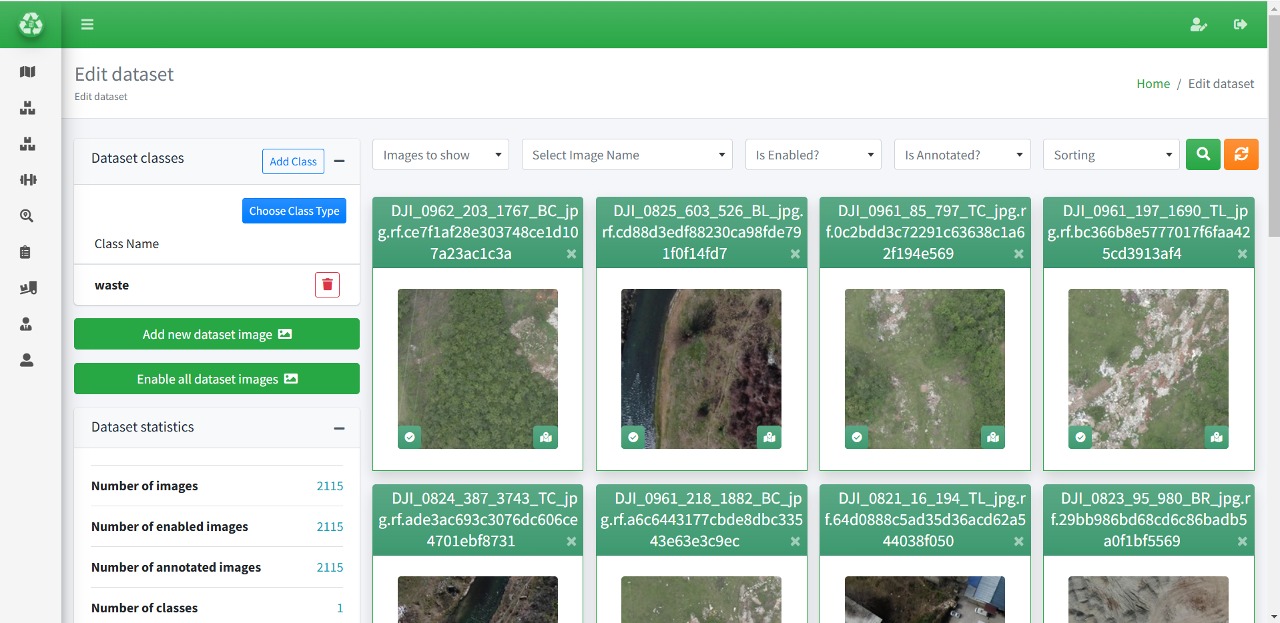Viewport: 1280px width, 623px height.
Task: Click the Add Class button
Action: pyautogui.click(x=293, y=161)
